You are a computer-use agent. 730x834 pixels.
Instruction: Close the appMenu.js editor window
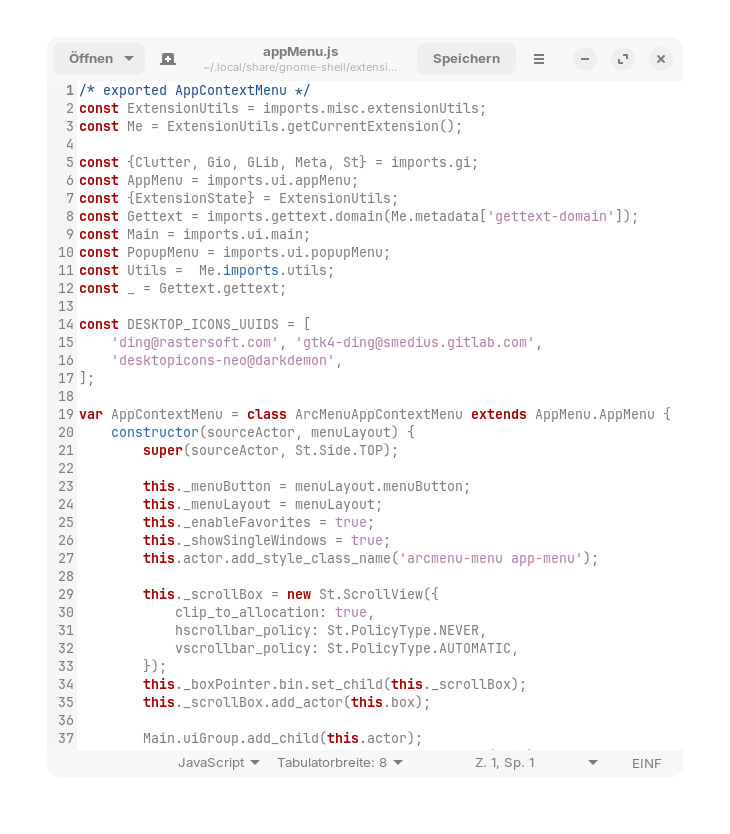661,59
